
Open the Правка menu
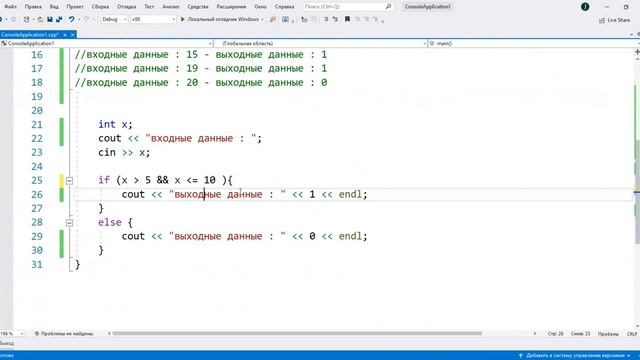pos(33,7)
